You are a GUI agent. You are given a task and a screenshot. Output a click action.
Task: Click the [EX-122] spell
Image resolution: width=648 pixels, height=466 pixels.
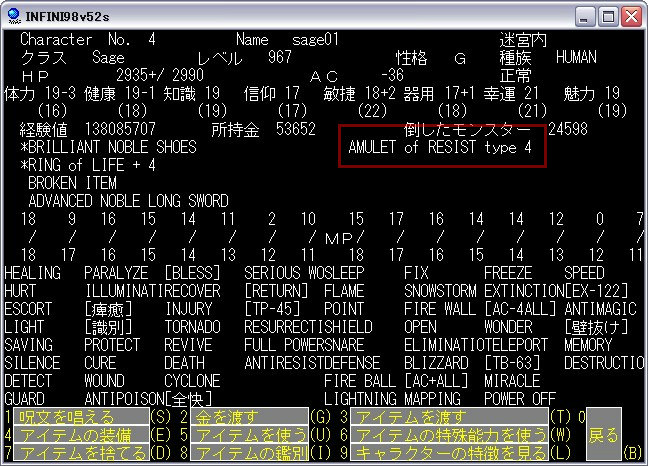point(596,291)
